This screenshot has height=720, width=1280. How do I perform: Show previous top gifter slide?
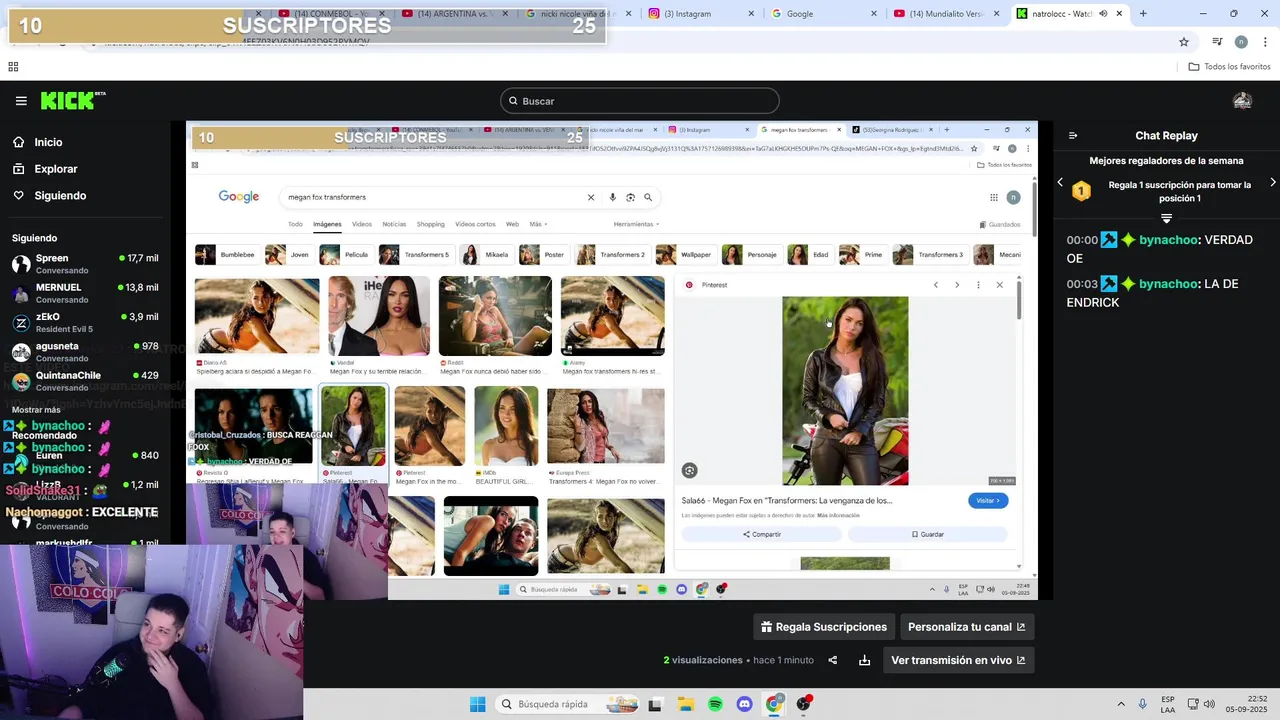click(1060, 182)
